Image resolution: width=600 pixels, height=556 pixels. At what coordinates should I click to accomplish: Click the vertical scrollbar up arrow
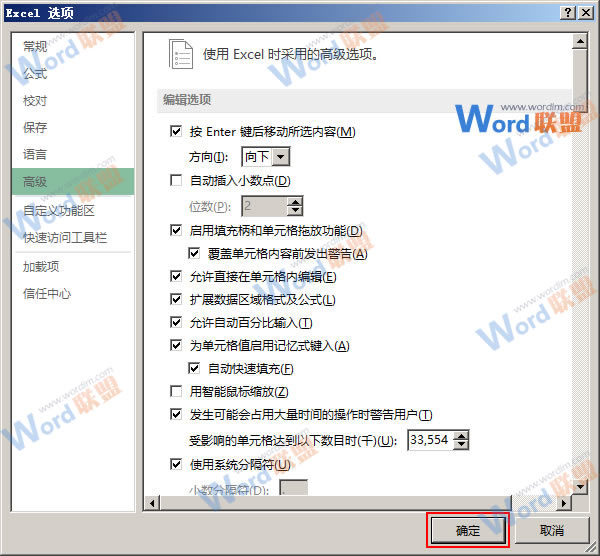[x=580, y=41]
